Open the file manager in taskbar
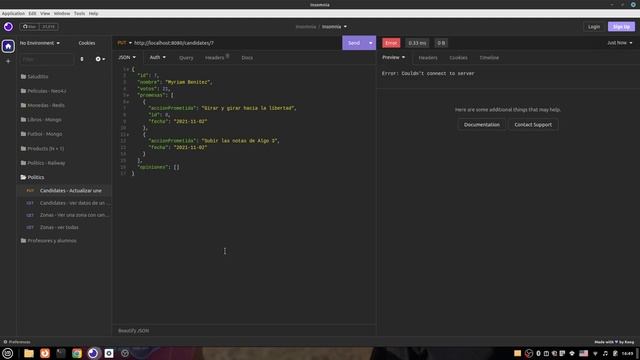The width and height of the screenshot is (640, 360). (29, 353)
